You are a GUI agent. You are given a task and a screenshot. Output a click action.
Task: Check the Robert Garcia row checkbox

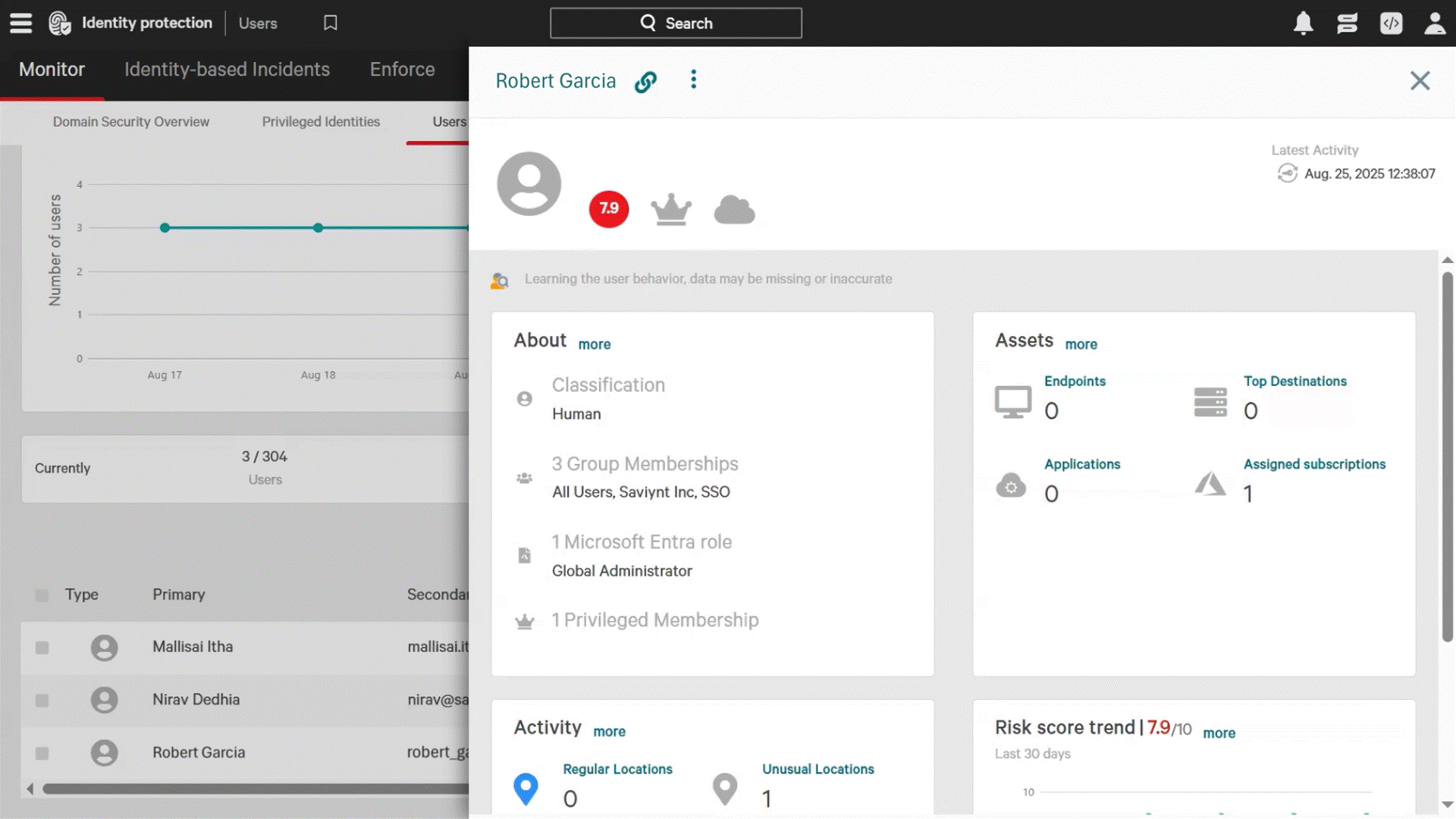(x=42, y=754)
